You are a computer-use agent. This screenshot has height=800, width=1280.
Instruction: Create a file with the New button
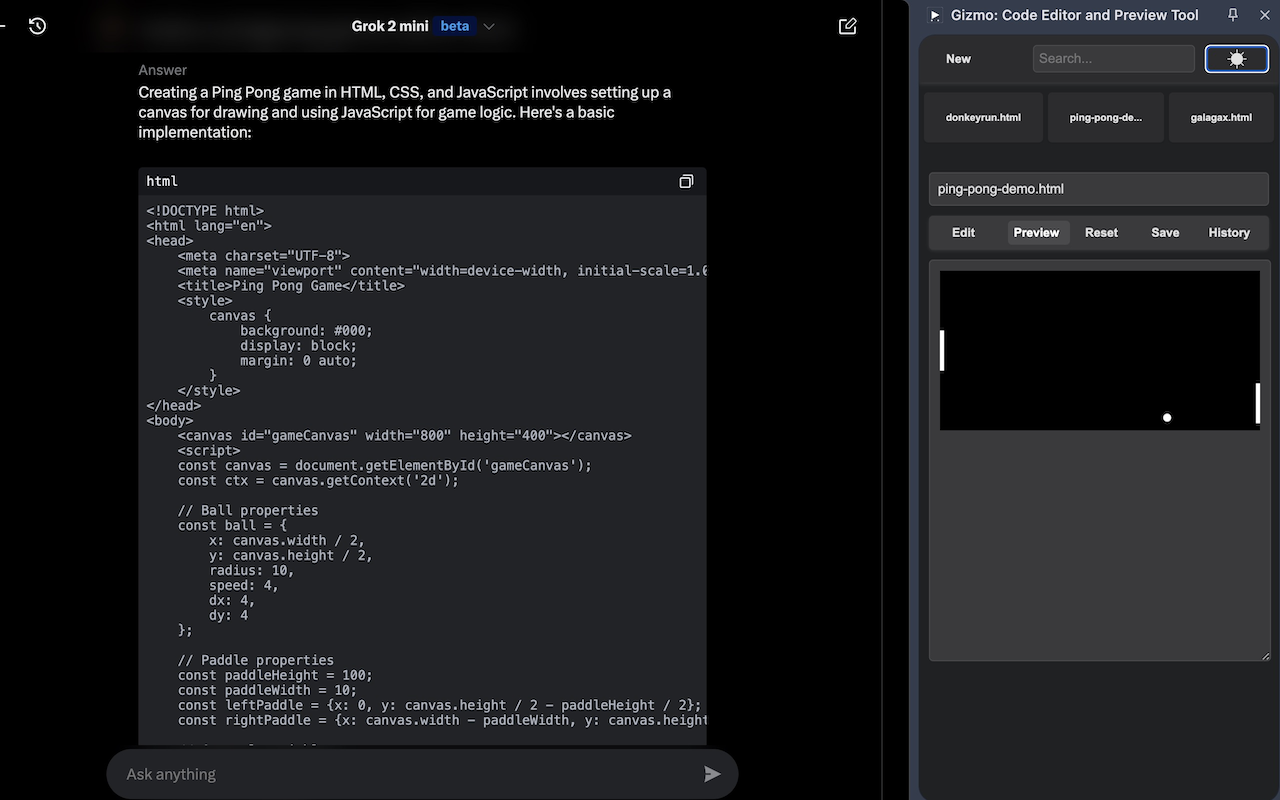(957, 58)
